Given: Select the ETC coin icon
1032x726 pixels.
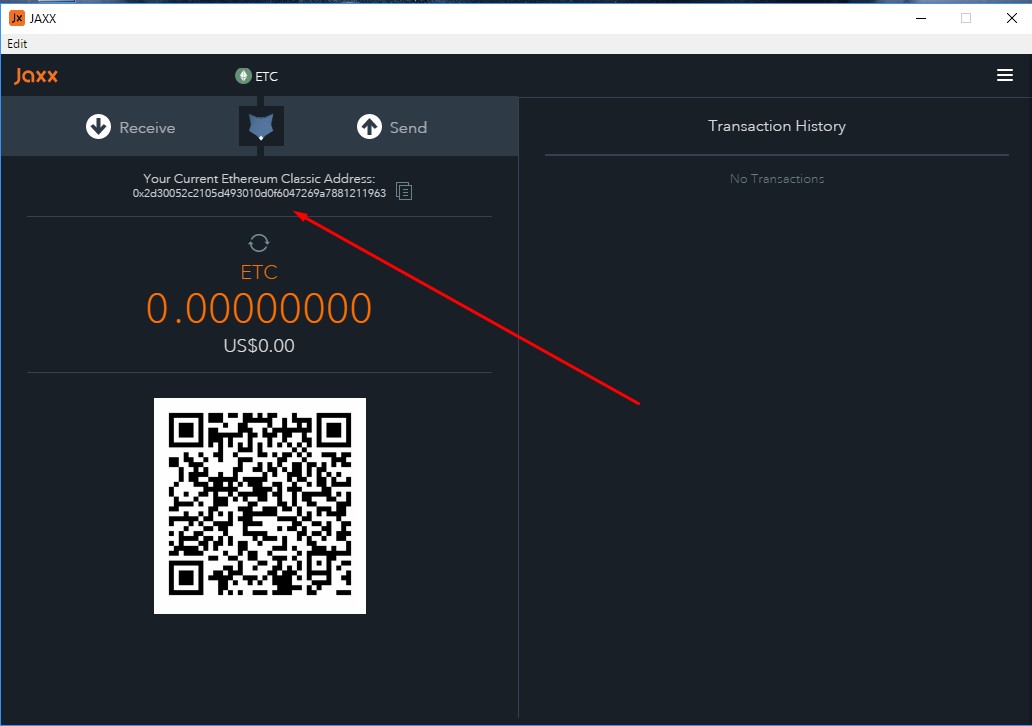Looking at the screenshot, I should [x=244, y=76].
